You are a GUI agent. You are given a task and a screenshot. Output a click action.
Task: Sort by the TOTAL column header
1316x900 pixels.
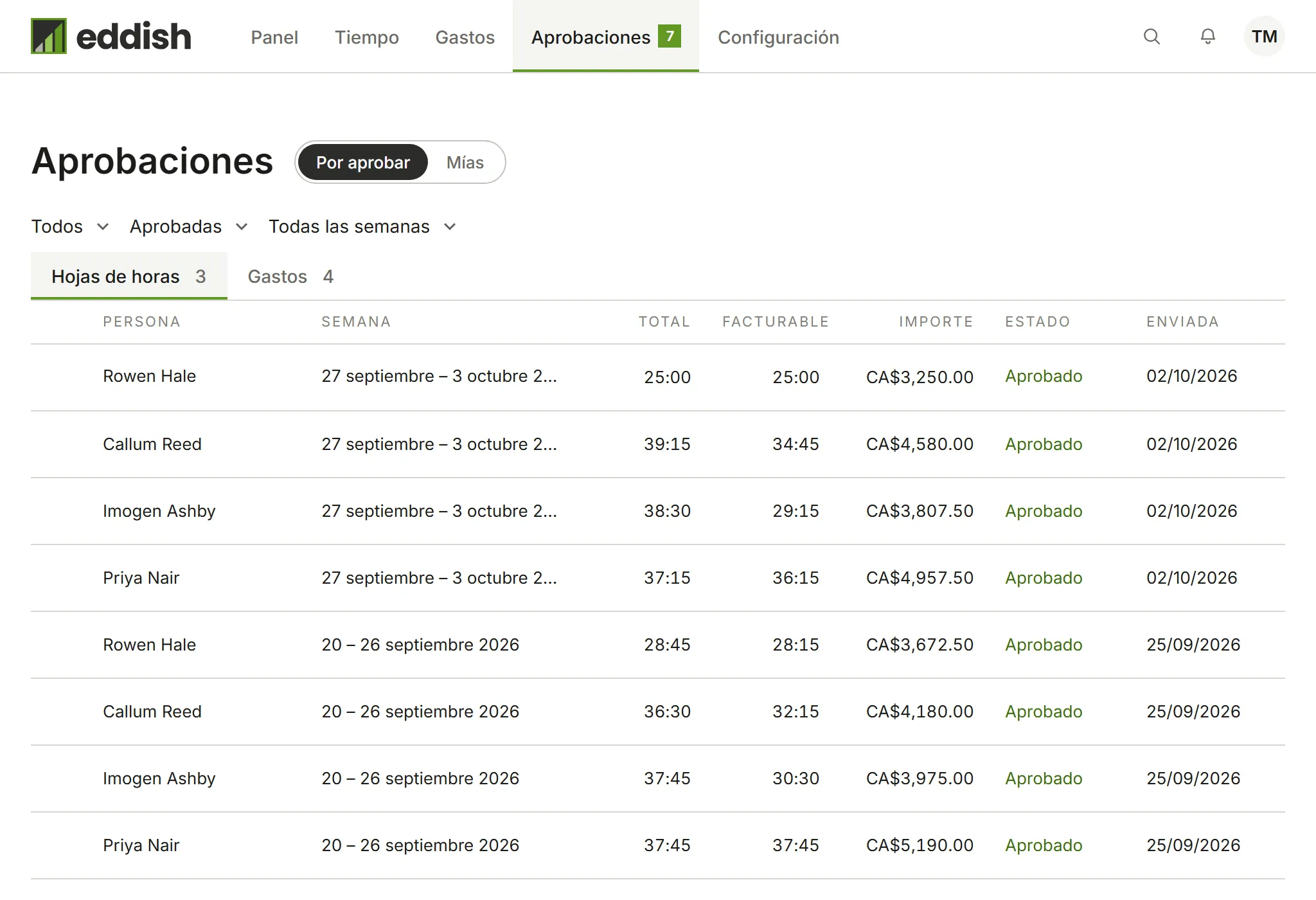point(664,321)
